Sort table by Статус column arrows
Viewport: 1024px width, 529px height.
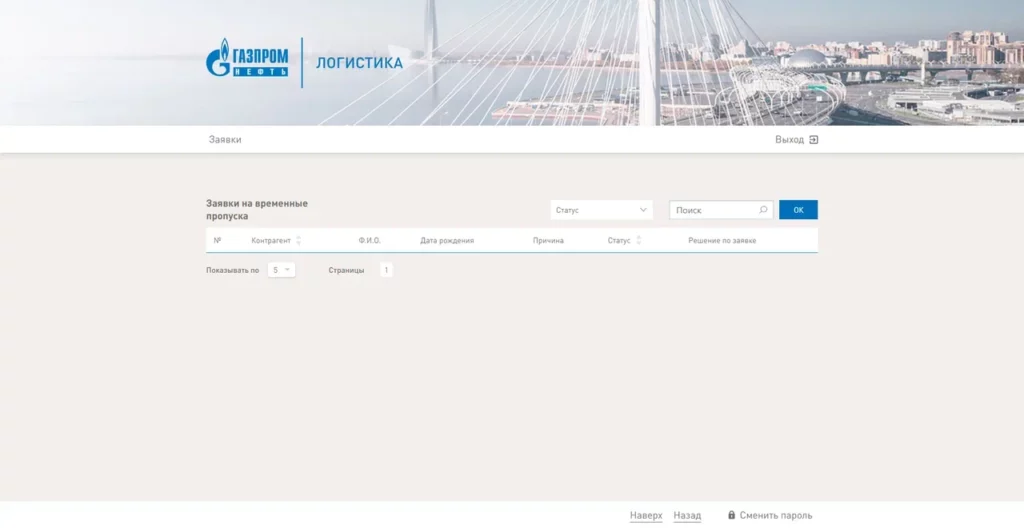639,240
